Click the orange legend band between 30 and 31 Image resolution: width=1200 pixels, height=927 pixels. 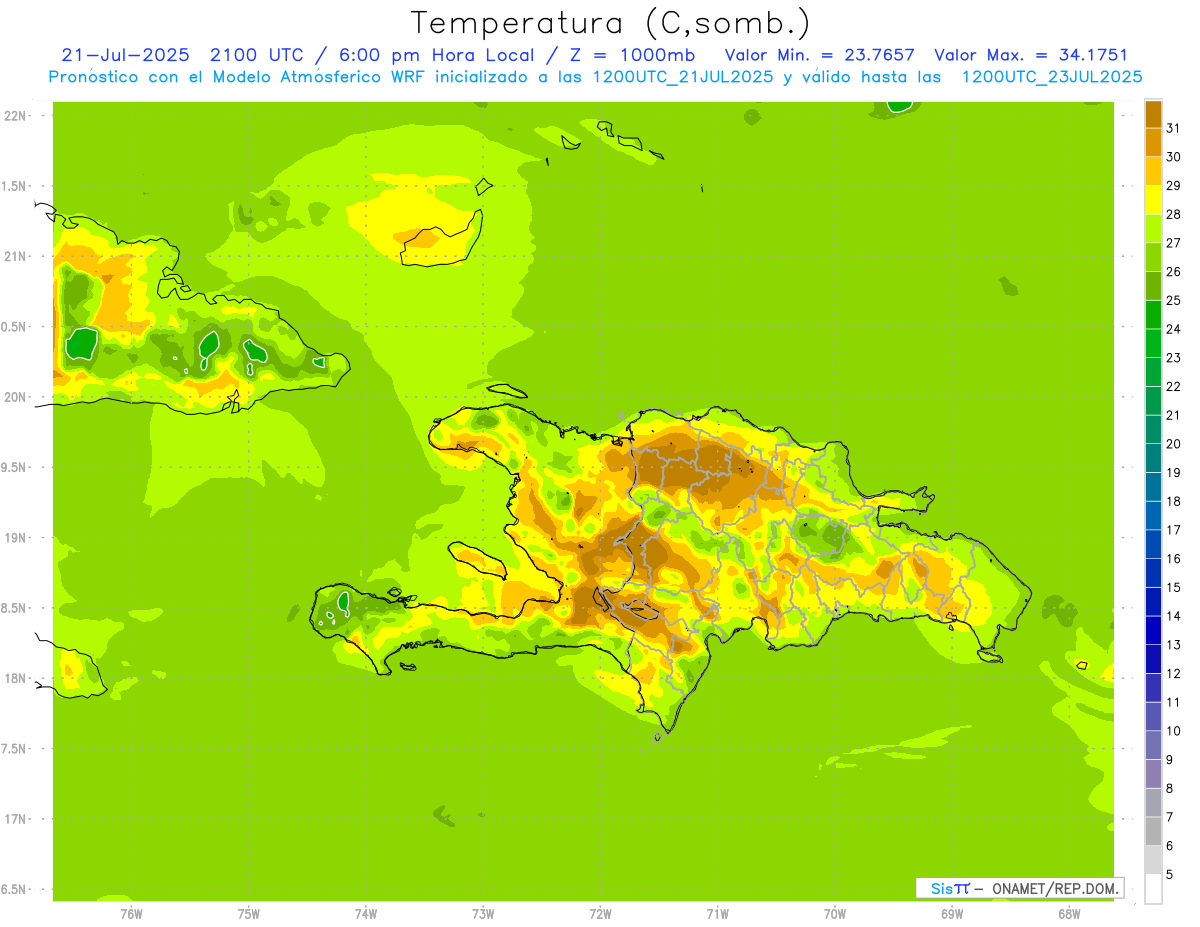pos(1153,141)
